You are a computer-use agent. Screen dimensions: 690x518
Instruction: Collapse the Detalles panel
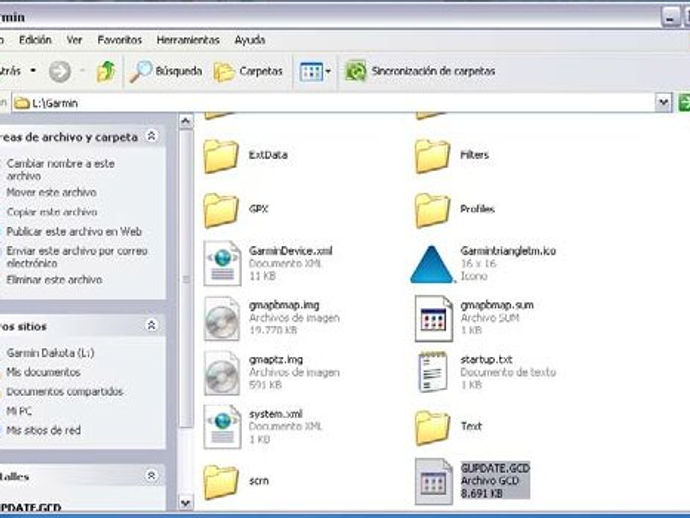coord(151,475)
